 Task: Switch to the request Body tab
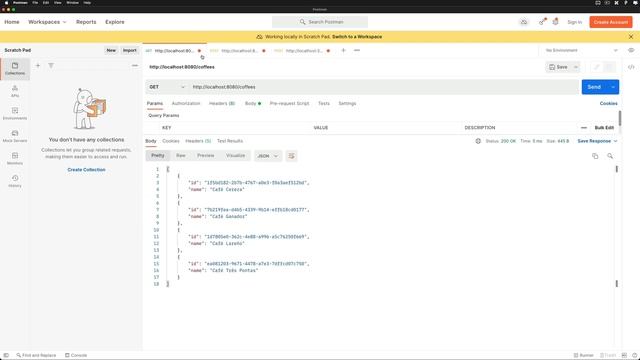click(x=253, y=104)
